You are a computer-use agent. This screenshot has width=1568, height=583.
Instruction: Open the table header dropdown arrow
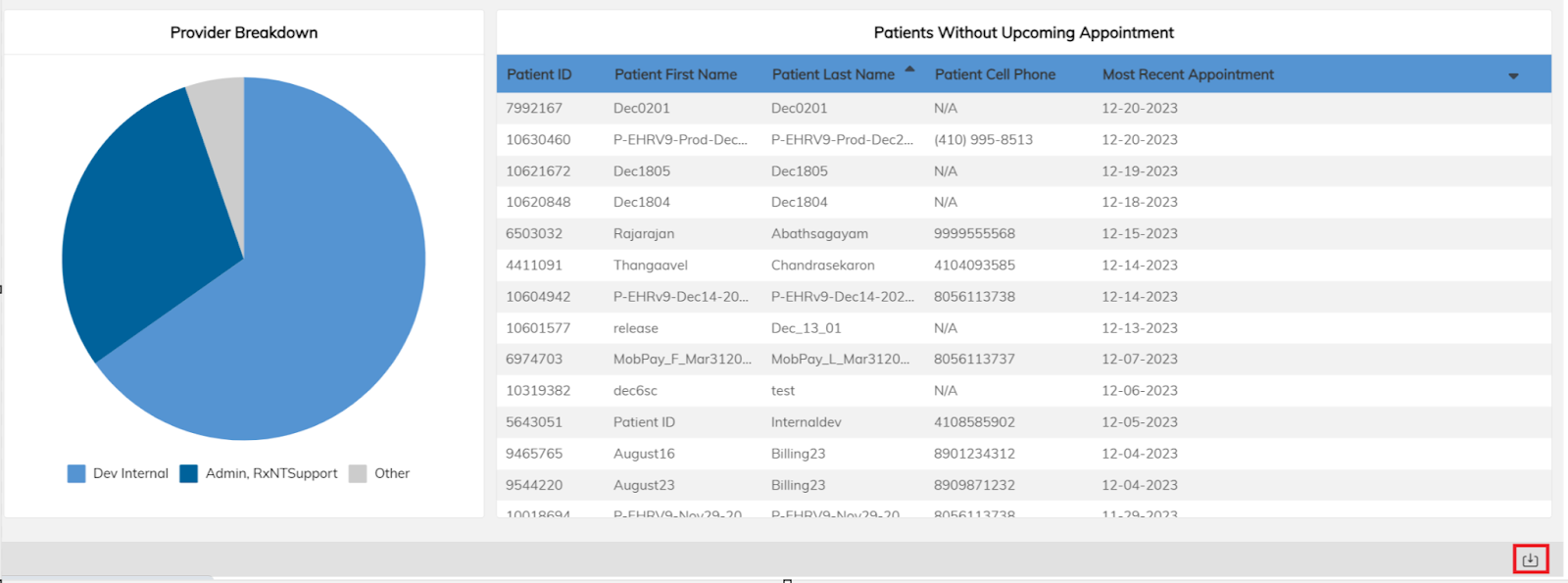[1513, 75]
